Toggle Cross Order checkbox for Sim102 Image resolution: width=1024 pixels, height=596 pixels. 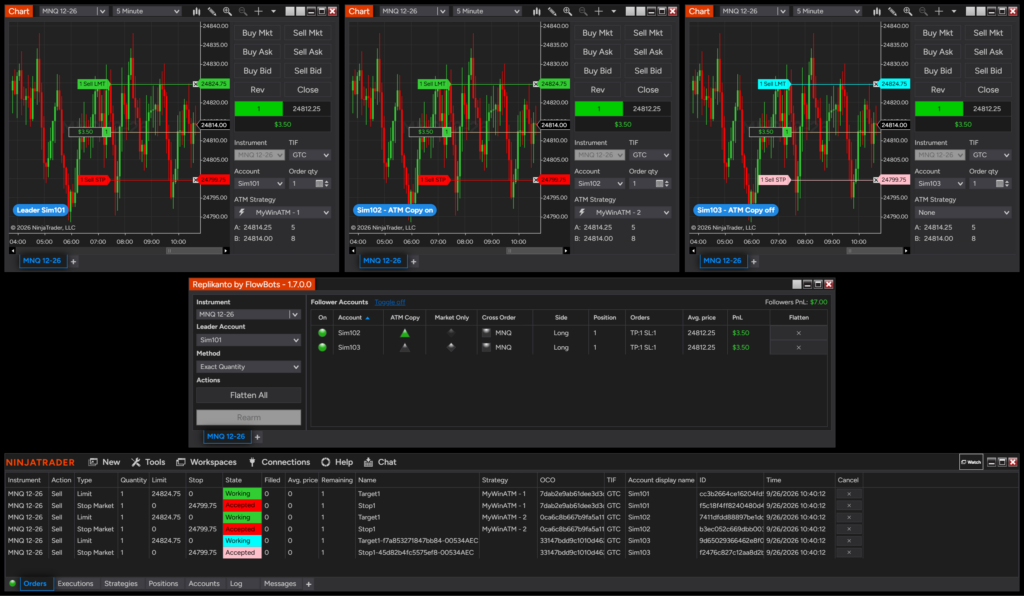click(x=487, y=333)
